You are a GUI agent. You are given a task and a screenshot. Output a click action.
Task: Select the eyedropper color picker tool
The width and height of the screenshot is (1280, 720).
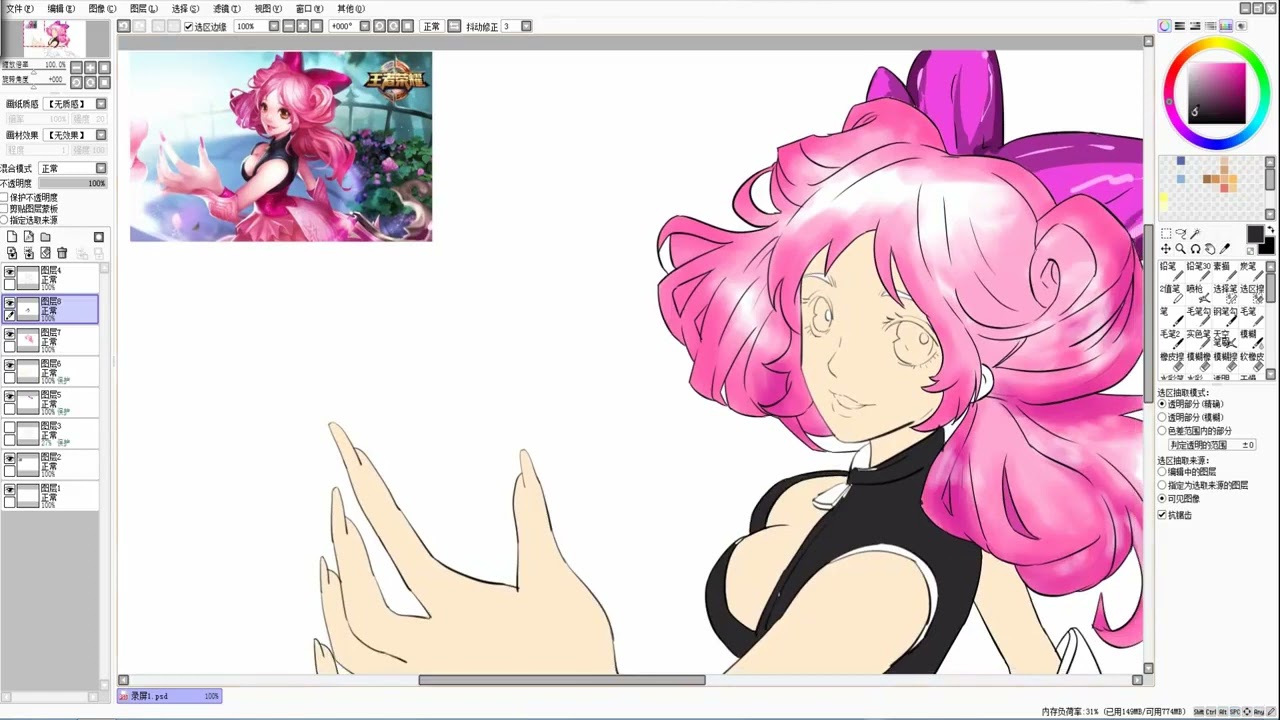click(1224, 248)
